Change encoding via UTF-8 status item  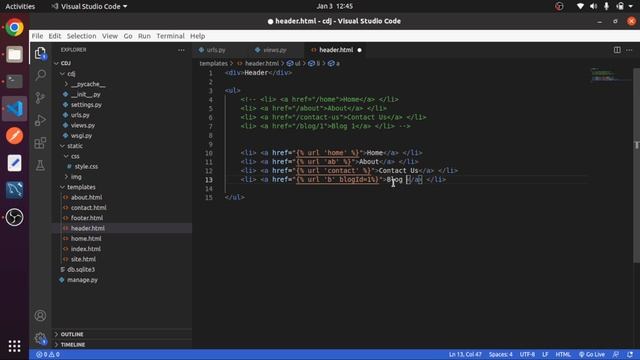tap(527, 354)
